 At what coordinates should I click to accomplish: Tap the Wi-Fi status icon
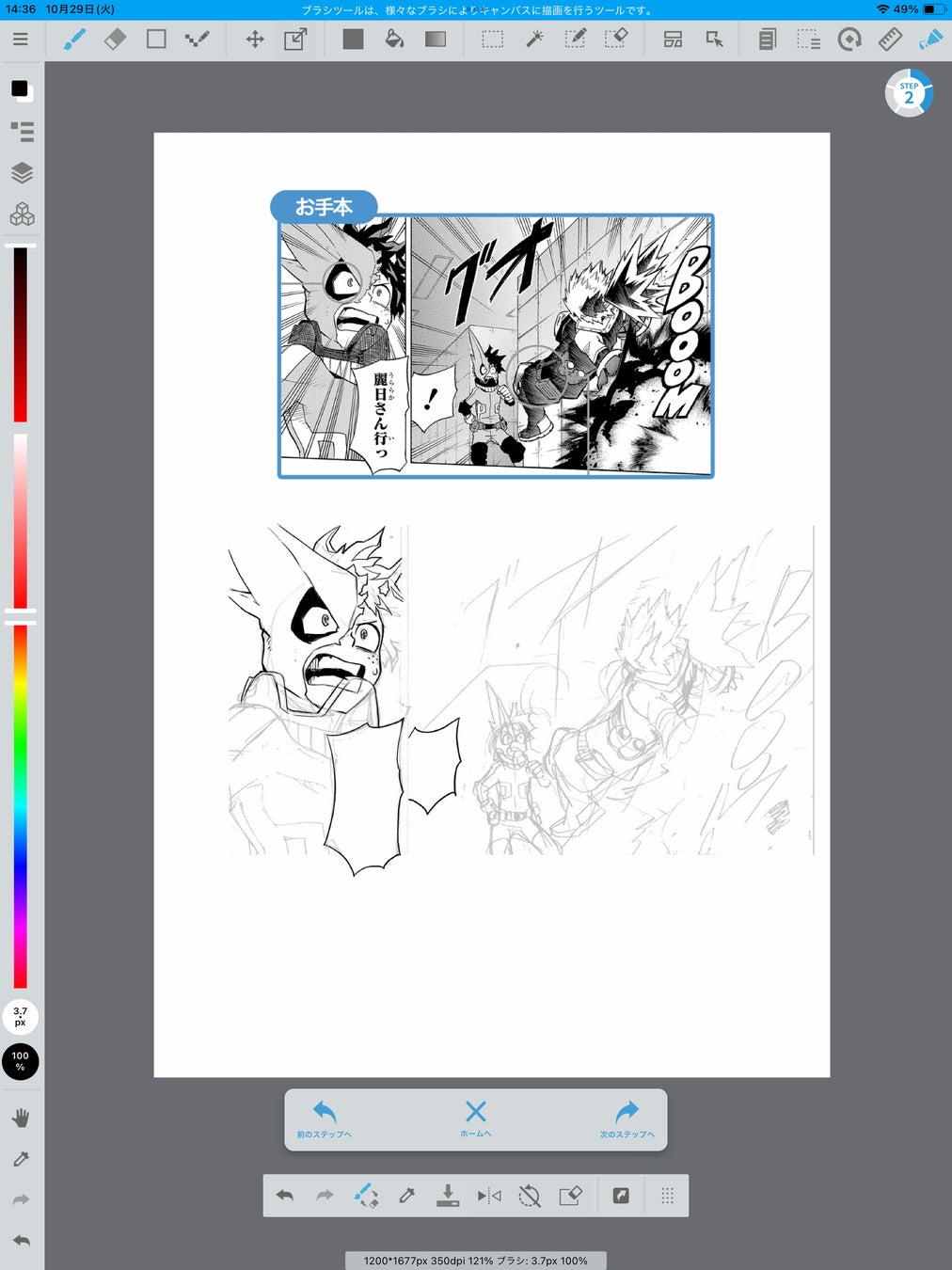[882, 9]
